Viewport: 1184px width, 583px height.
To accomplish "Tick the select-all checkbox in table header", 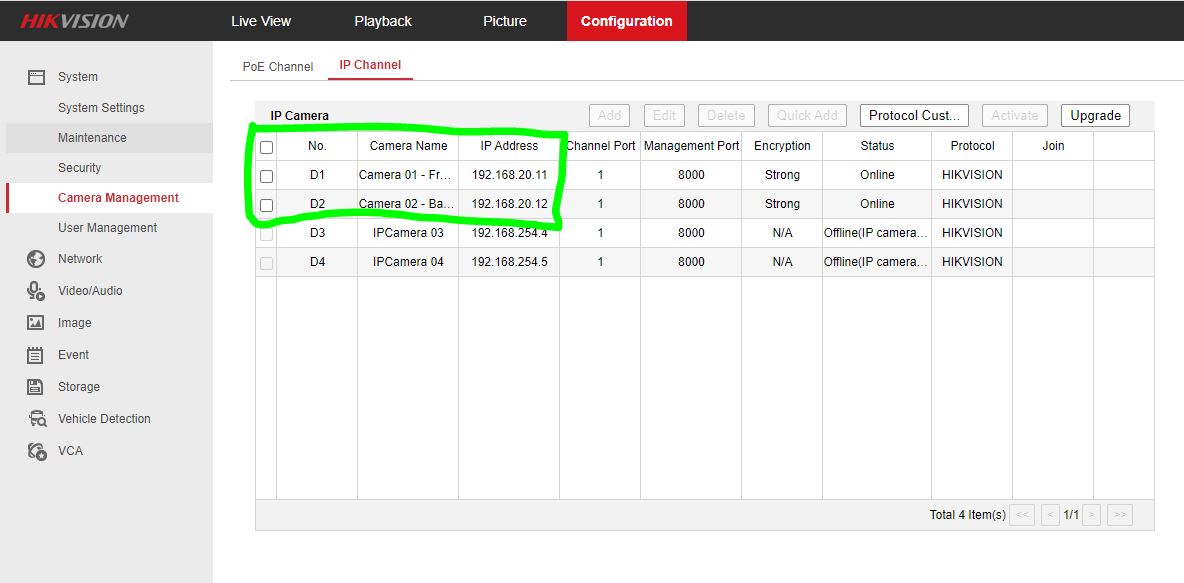I will (266, 147).
